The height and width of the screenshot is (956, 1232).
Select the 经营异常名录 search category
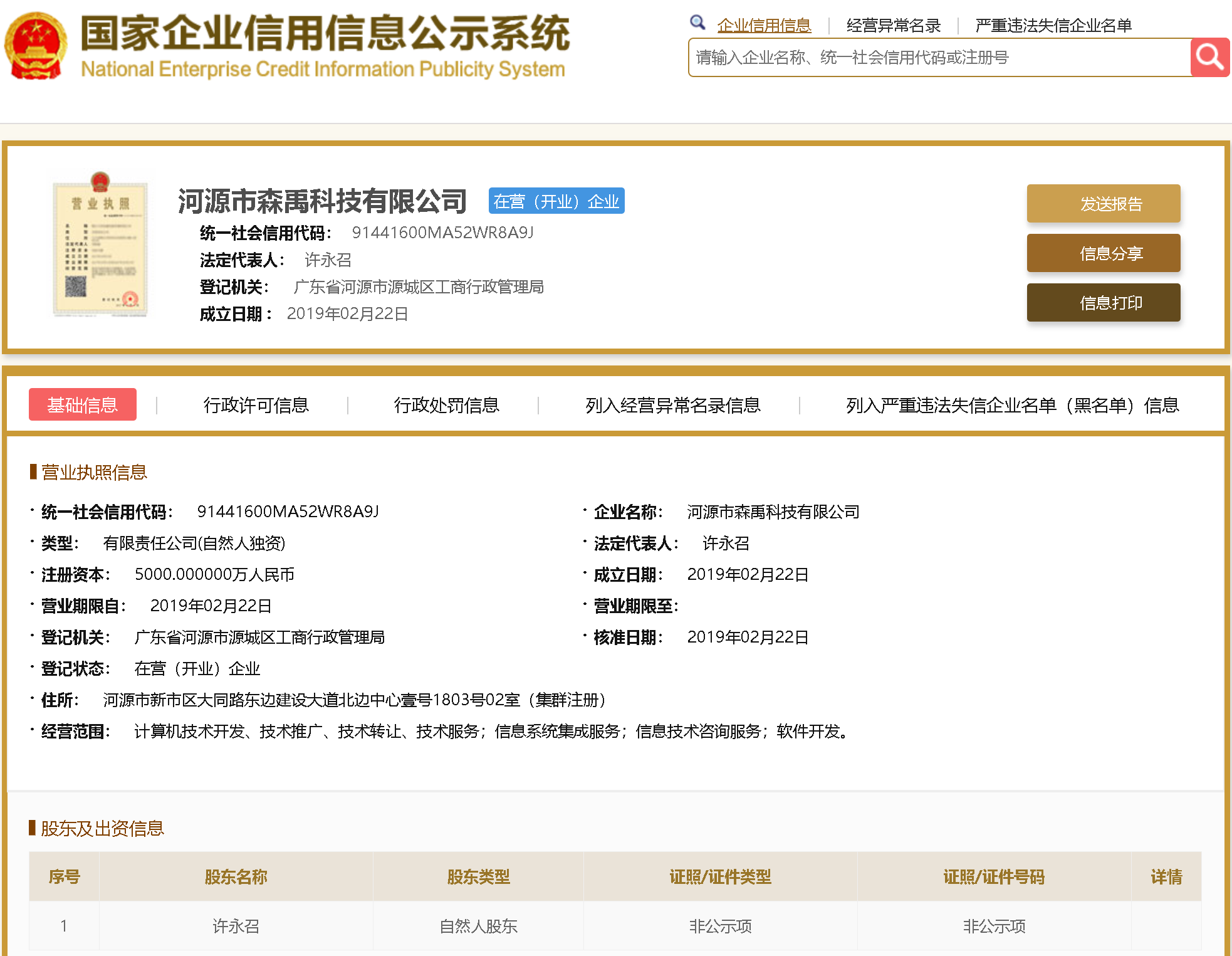(893, 26)
